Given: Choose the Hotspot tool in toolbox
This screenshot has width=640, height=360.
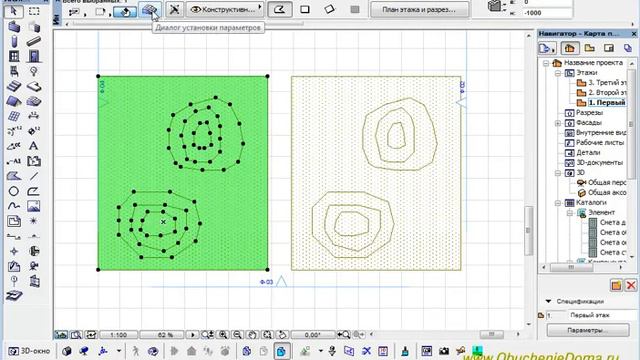Looking at the screenshot, I should point(34,221).
